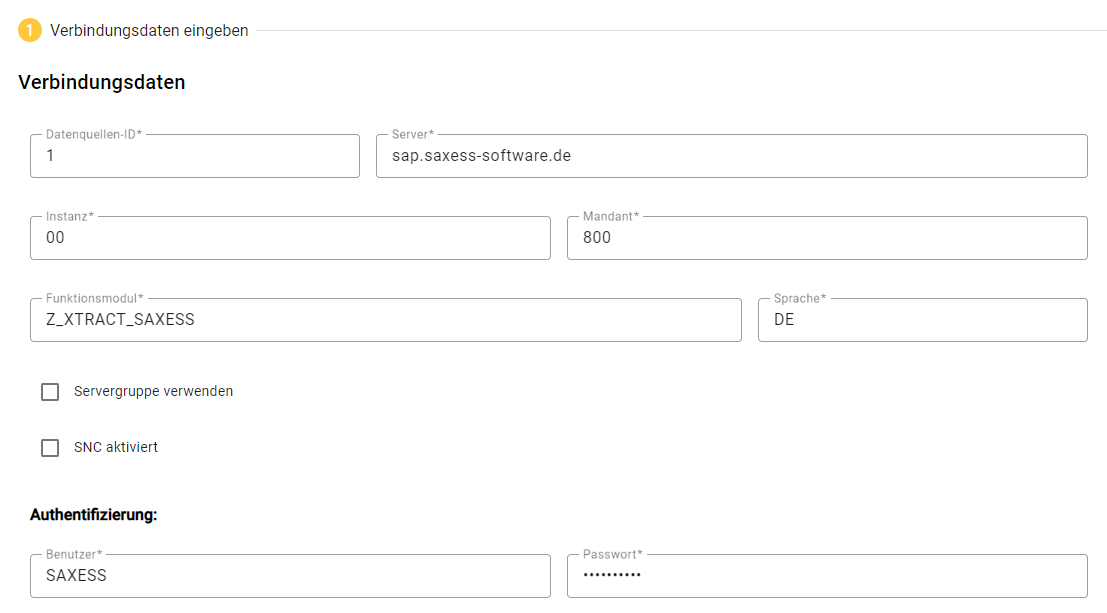Click the small 'Funktionsmodul*' floating label

coord(95,298)
